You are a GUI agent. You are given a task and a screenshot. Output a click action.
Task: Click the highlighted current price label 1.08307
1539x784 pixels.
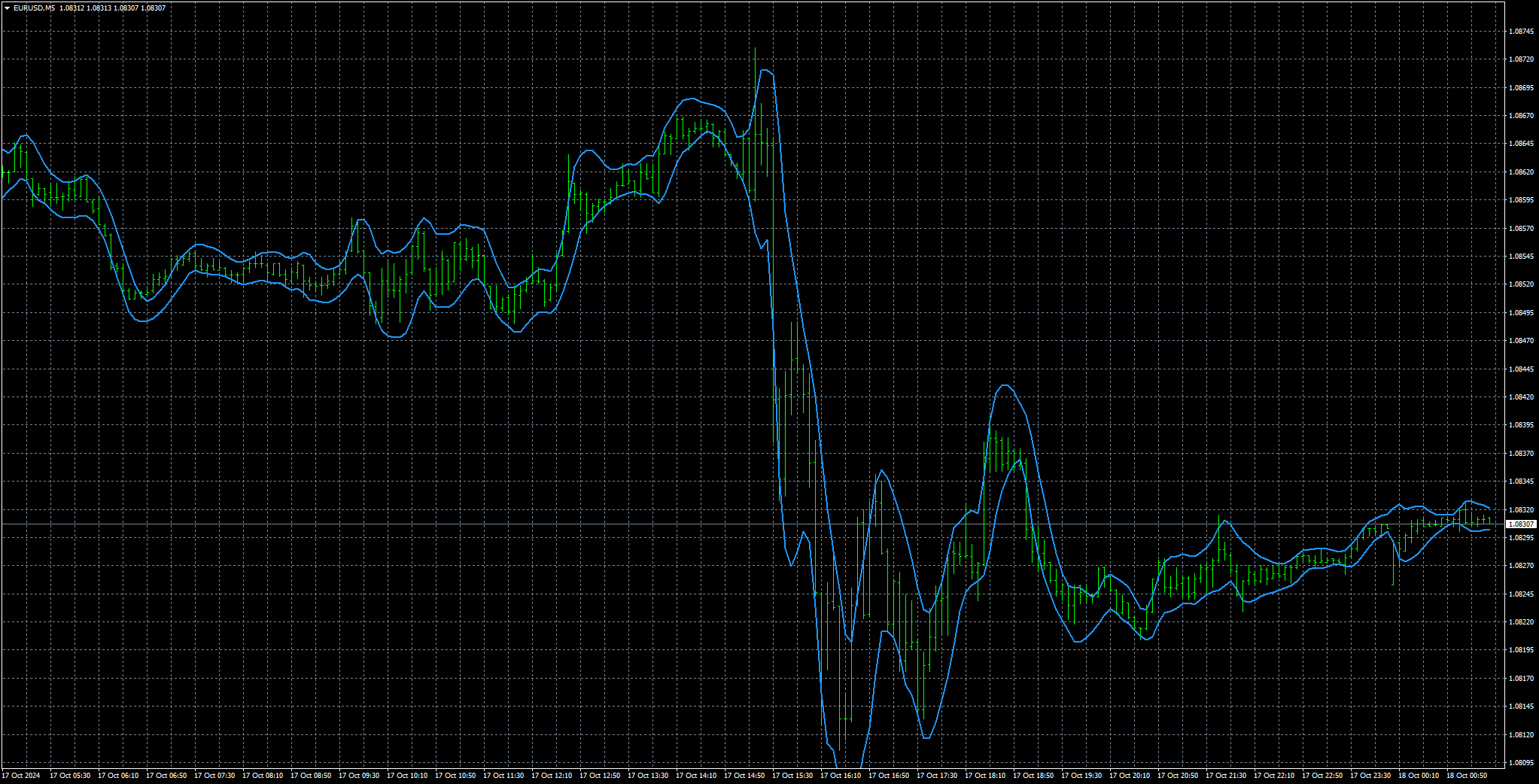click(x=1522, y=524)
